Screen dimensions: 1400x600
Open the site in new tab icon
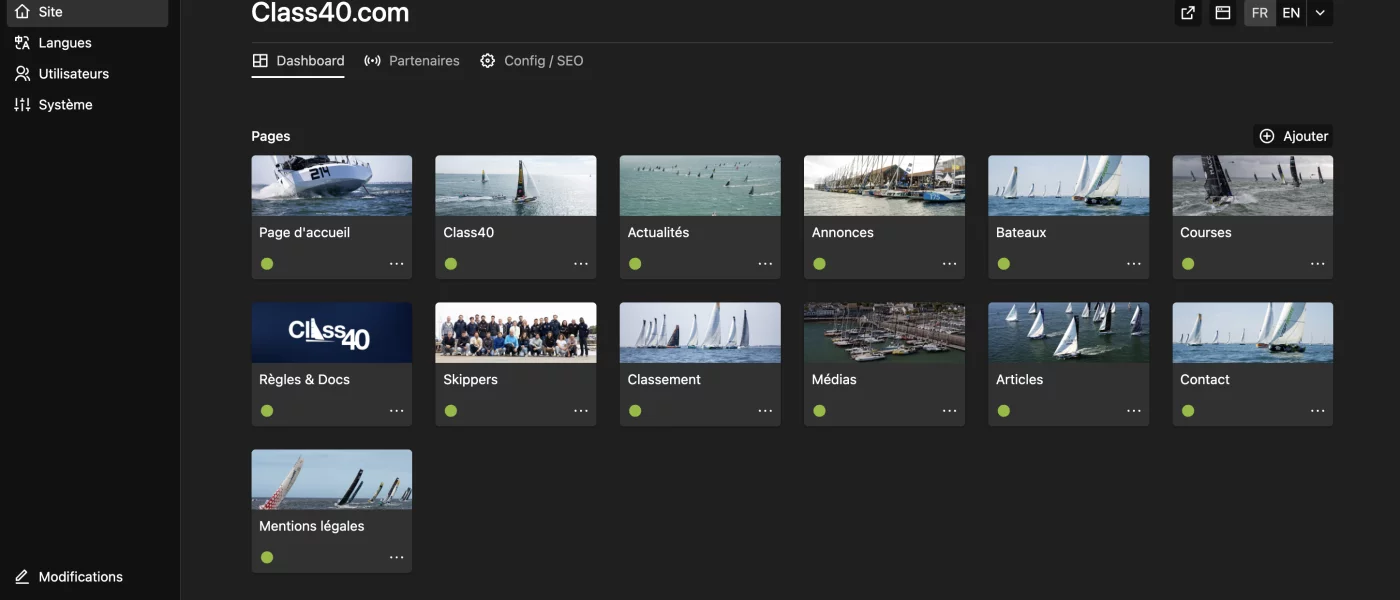point(1188,13)
